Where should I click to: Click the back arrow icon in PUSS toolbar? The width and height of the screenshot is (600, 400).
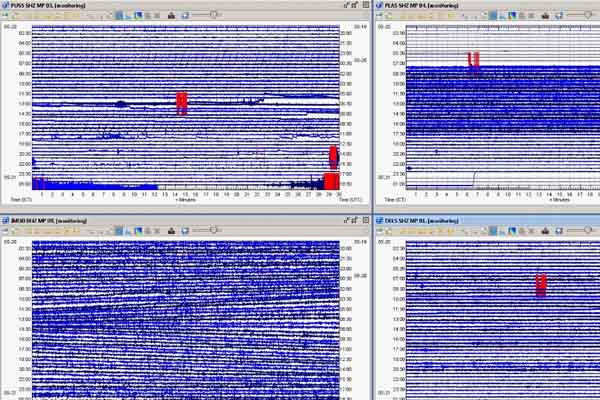coord(5,16)
